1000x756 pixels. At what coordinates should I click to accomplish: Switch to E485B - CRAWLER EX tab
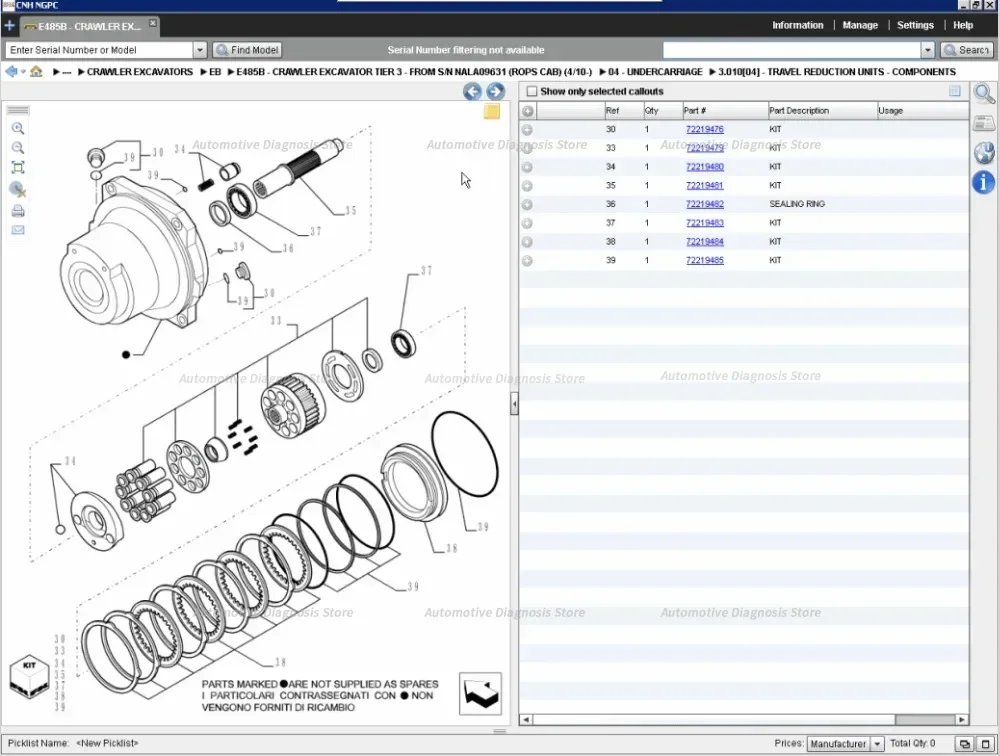[88, 26]
